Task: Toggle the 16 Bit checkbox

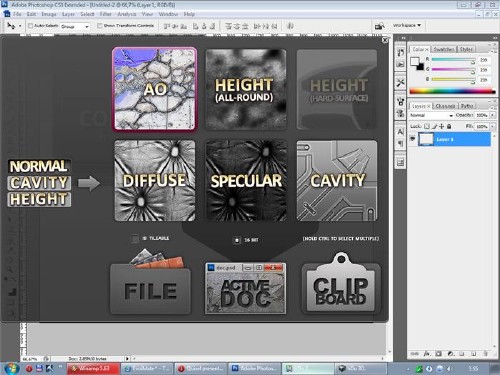Action: [237, 240]
